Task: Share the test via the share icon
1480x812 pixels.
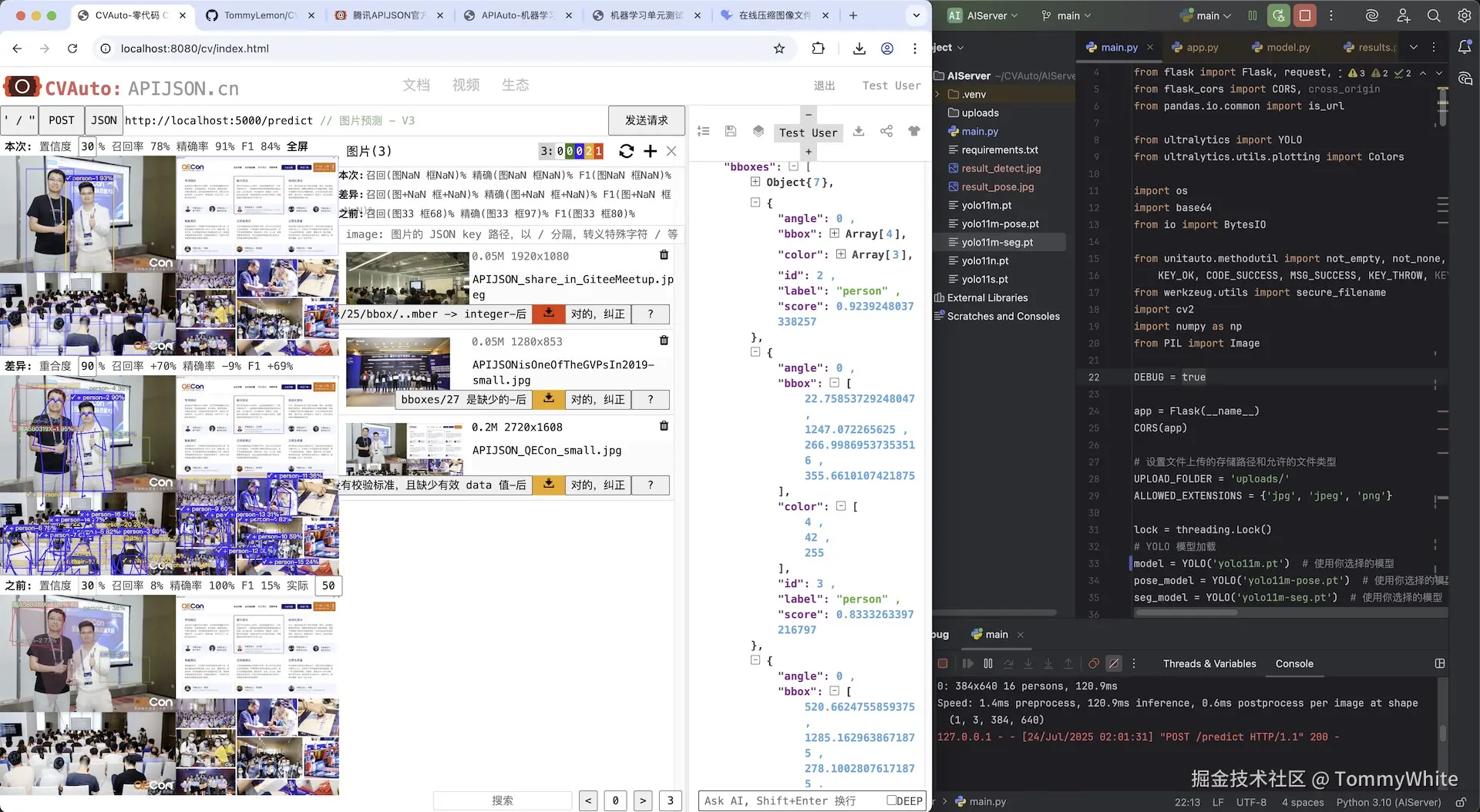Action: [886, 132]
